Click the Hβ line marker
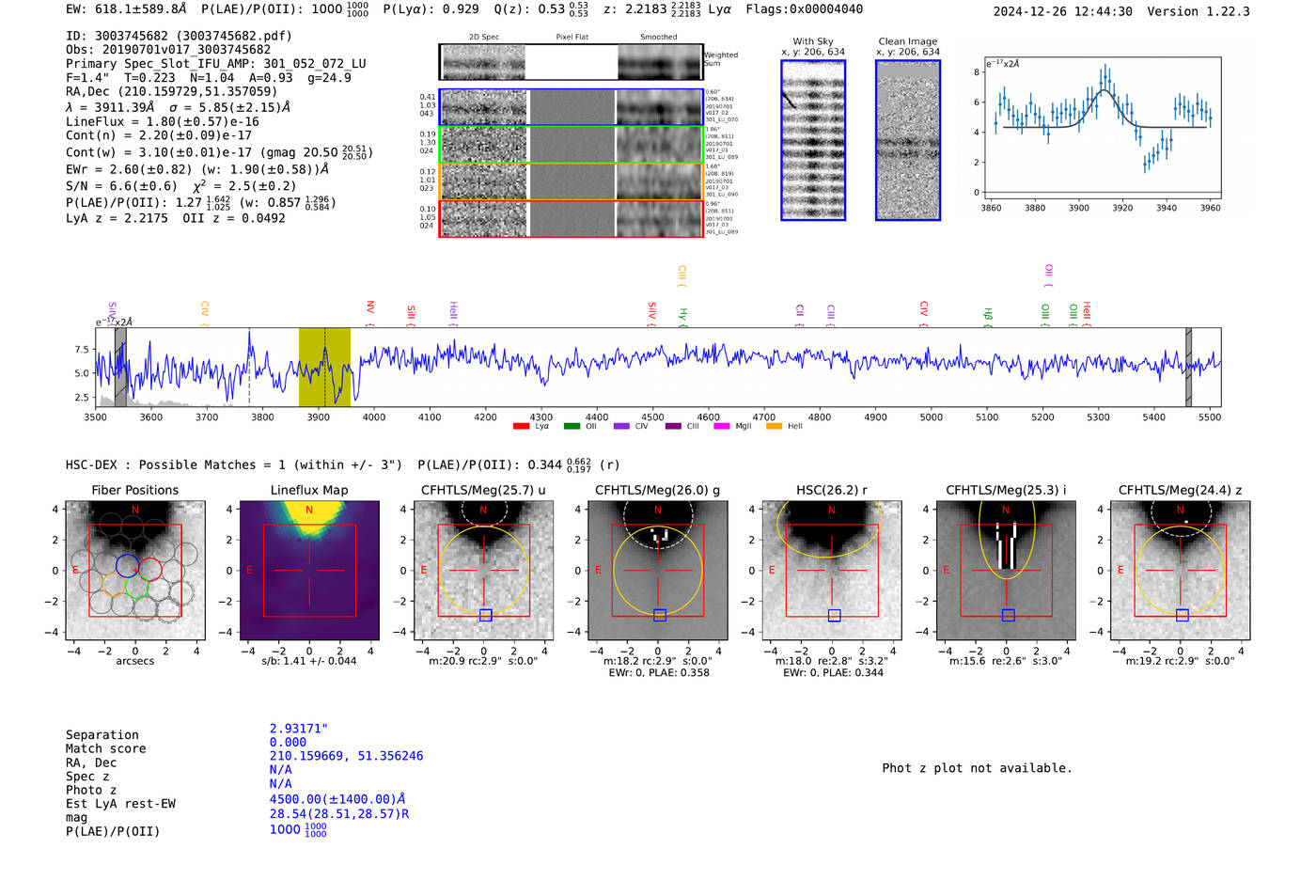Viewport: 1316px width, 896px height. (988, 316)
